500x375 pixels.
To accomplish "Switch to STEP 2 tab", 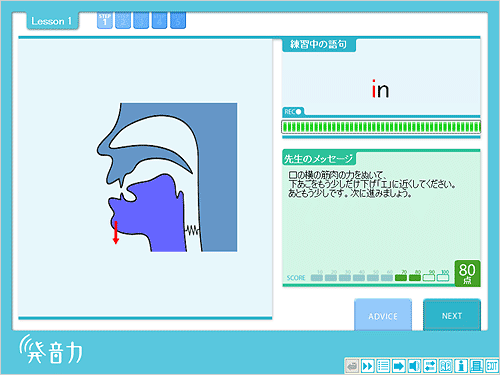I will [123, 20].
